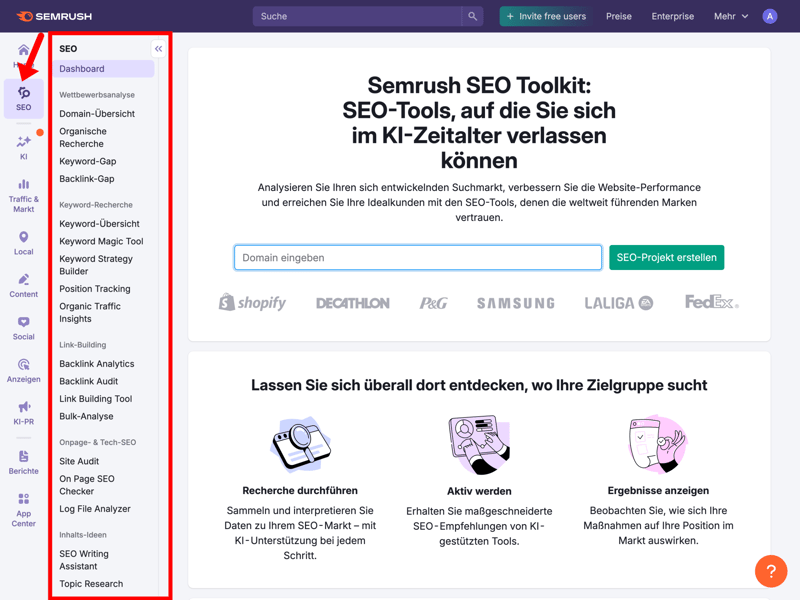The width and height of the screenshot is (800, 600).
Task: Open Backlink Analytics
Action: click(x=96, y=364)
